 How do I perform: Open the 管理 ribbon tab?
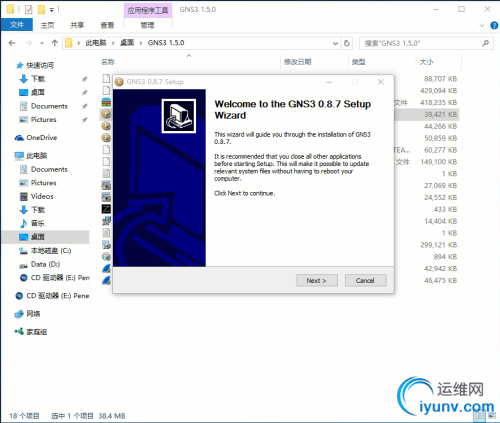tap(147, 25)
